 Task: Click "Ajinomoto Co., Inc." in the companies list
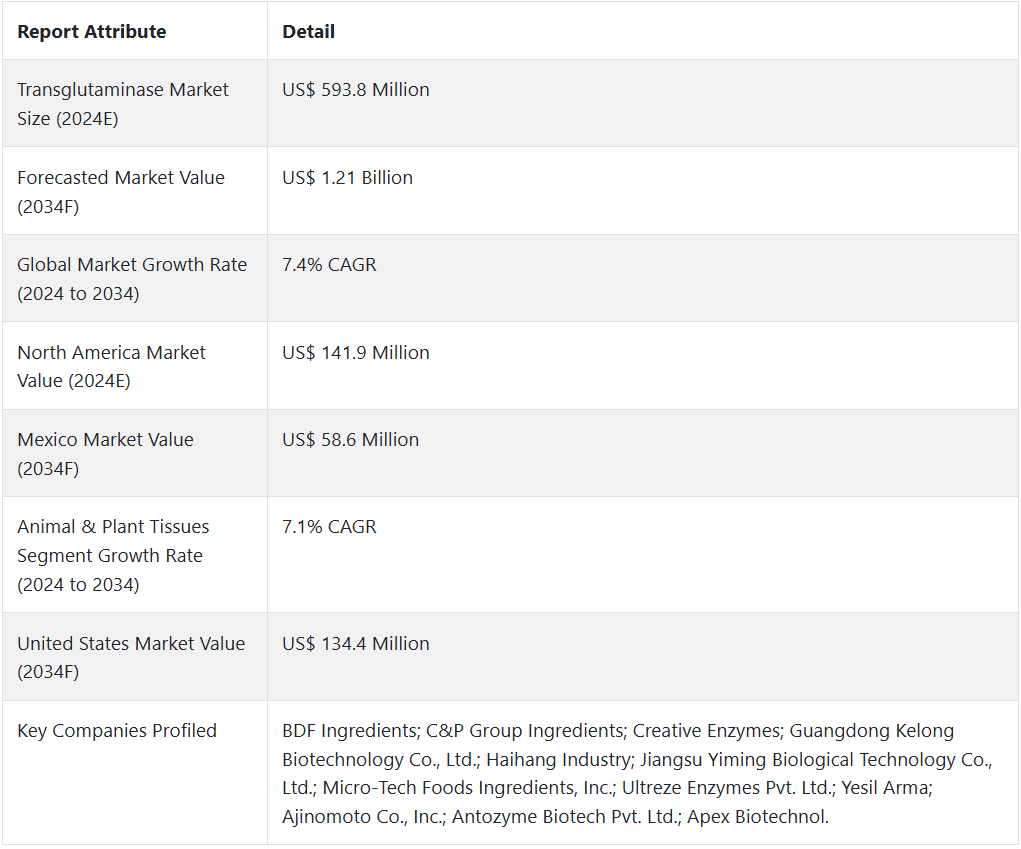pos(362,817)
